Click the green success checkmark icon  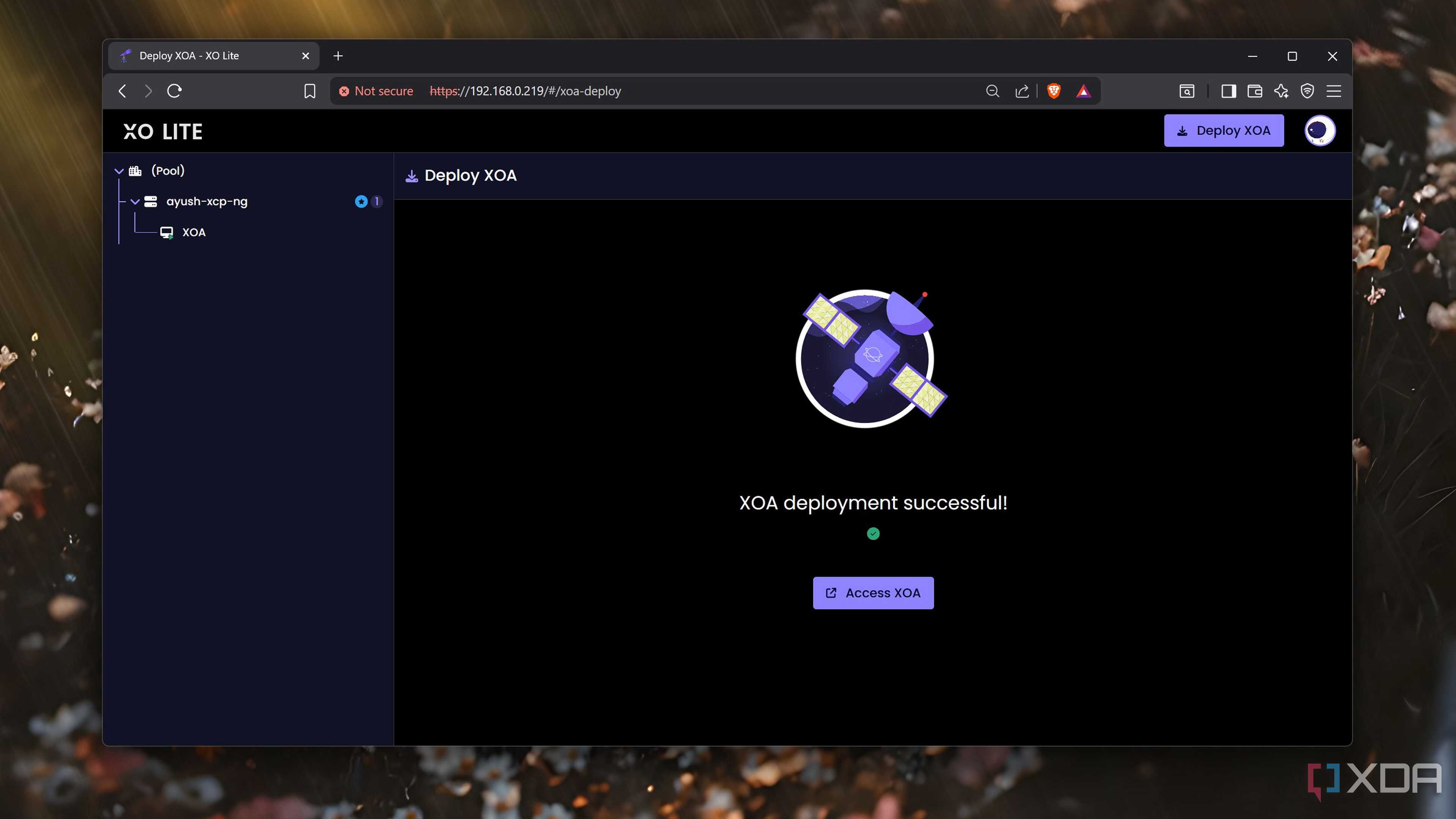pyautogui.click(x=873, y=533)
